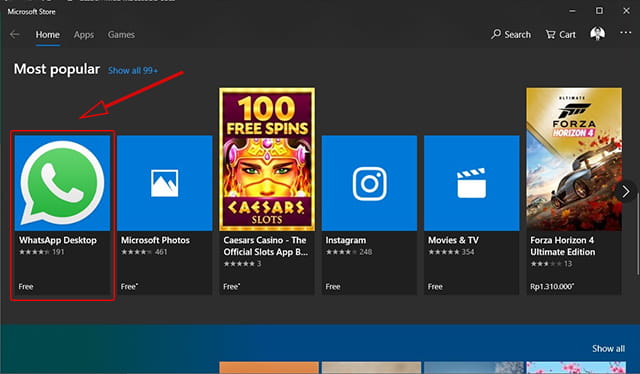Click the Forza Horizon 4 rating 13
This screenshot has width=640, height=374.
click(551, 264)
